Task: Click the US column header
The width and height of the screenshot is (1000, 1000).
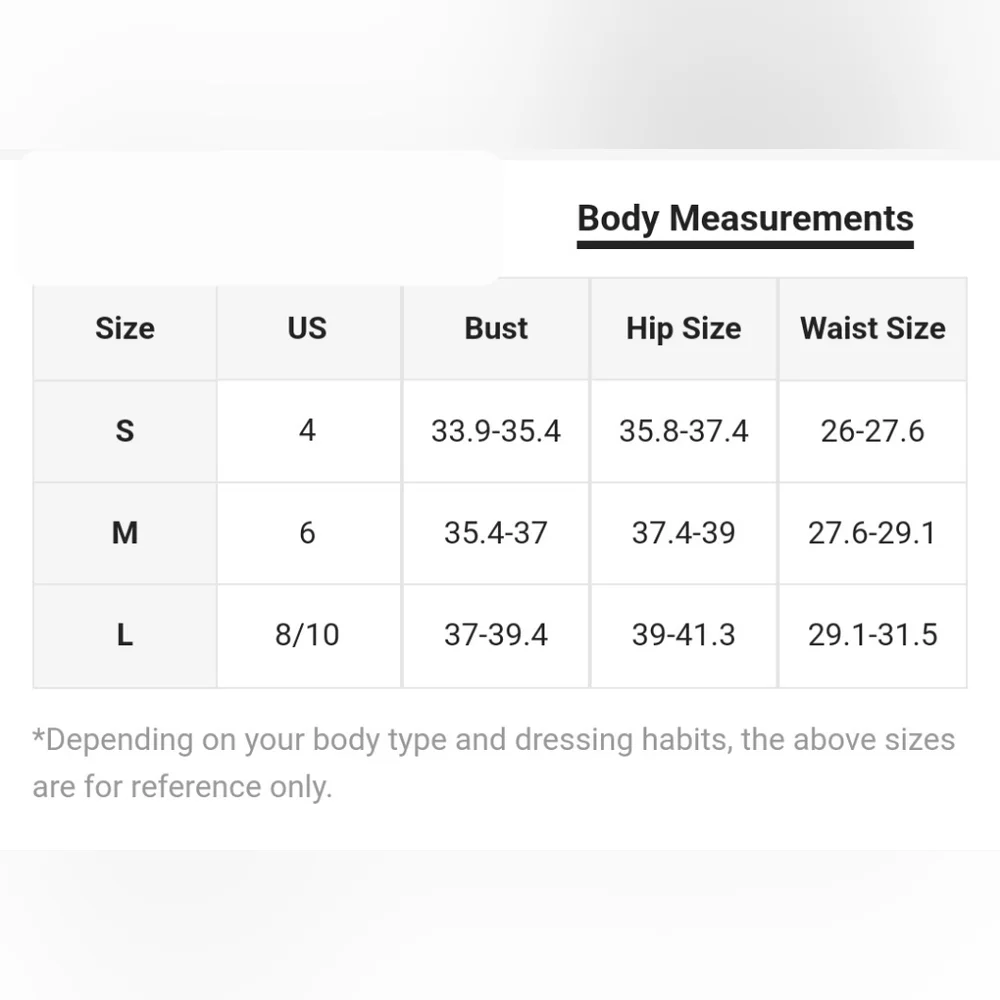Action: [307, 329]
